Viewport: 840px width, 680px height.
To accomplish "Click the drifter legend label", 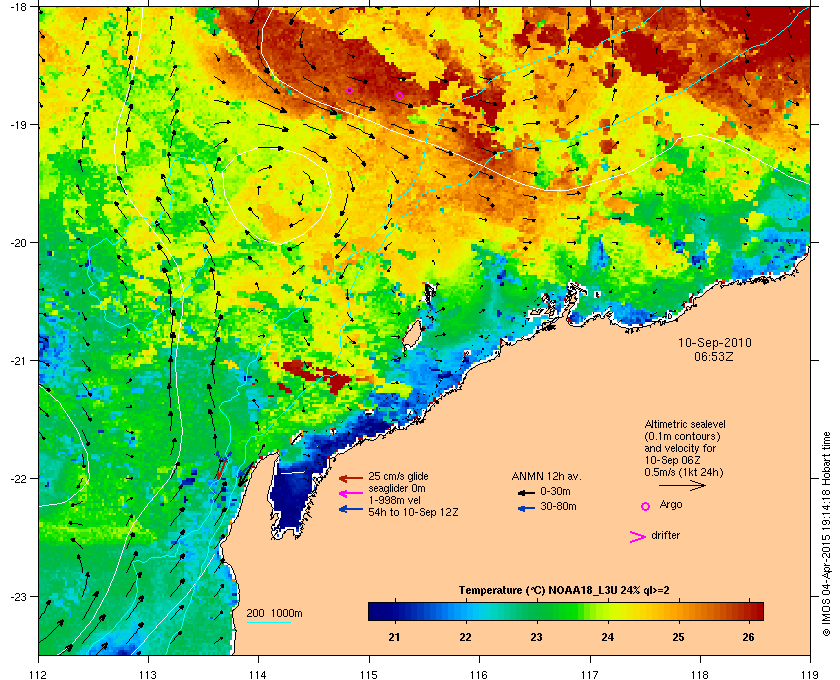I will tap(665, 535).
